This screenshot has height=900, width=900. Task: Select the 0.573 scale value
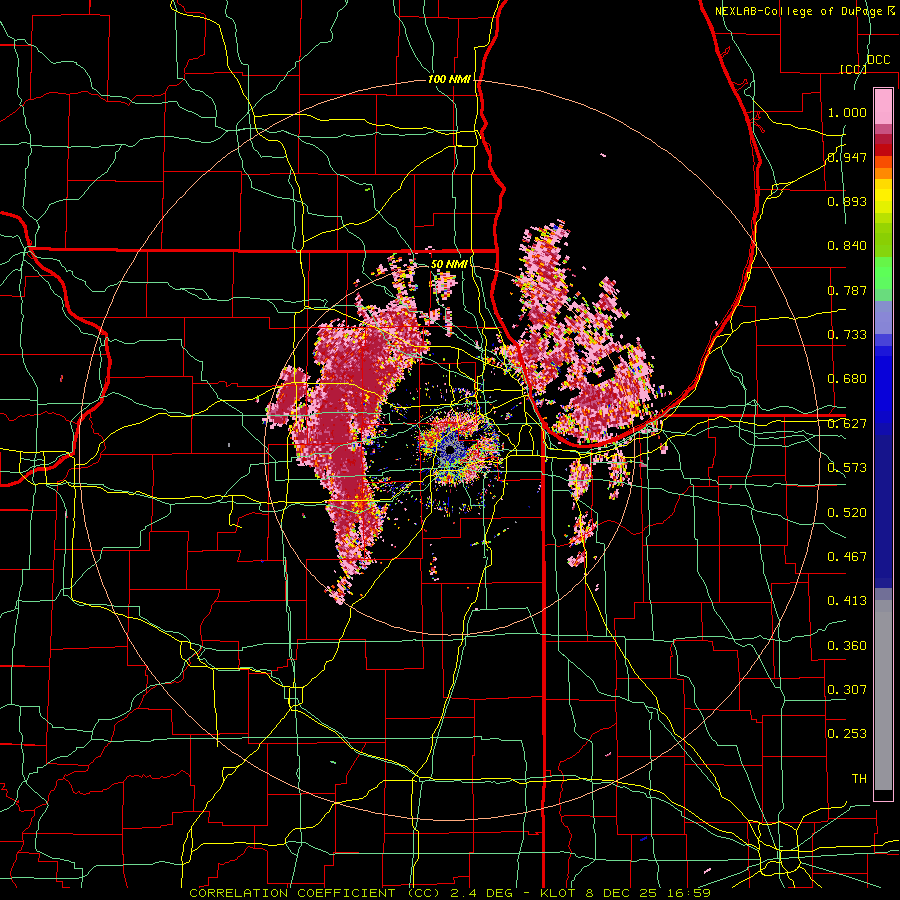(x=847, y=468)
